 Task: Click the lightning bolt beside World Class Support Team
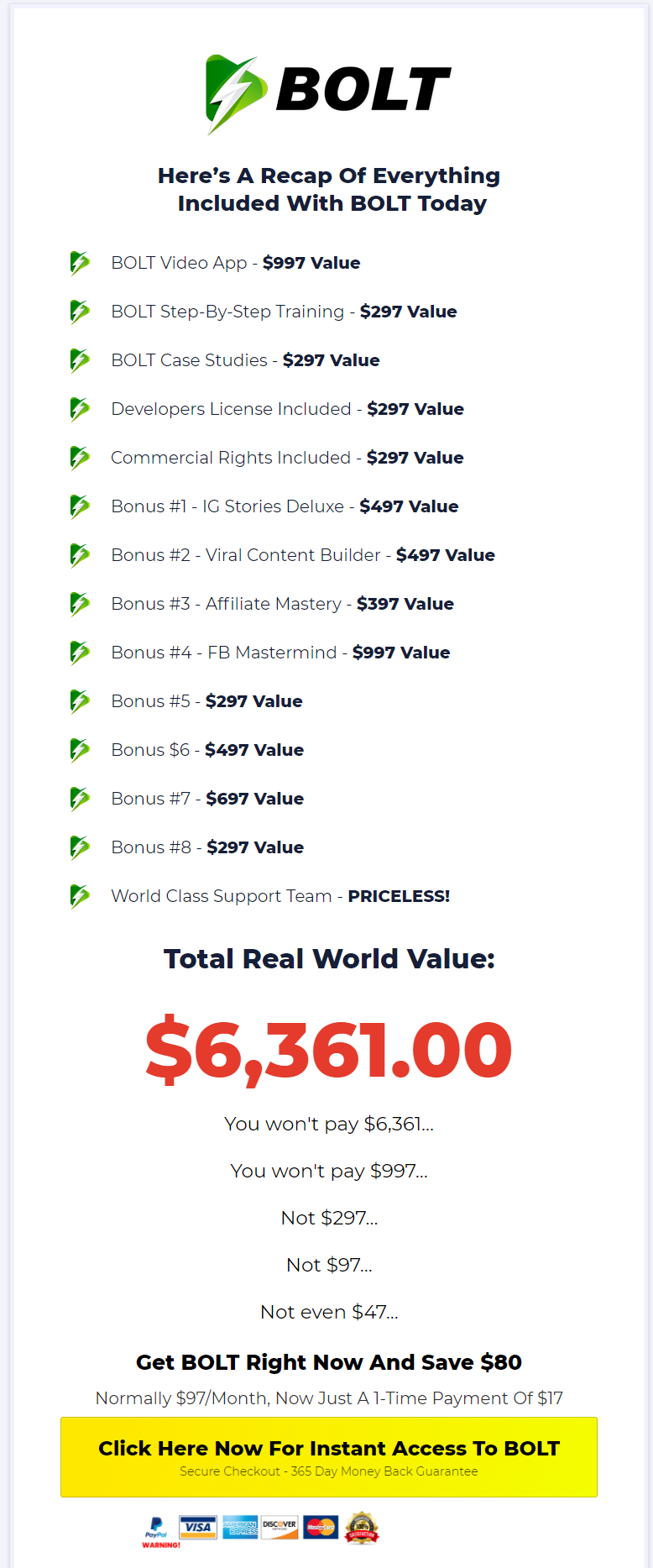[80, 896]
